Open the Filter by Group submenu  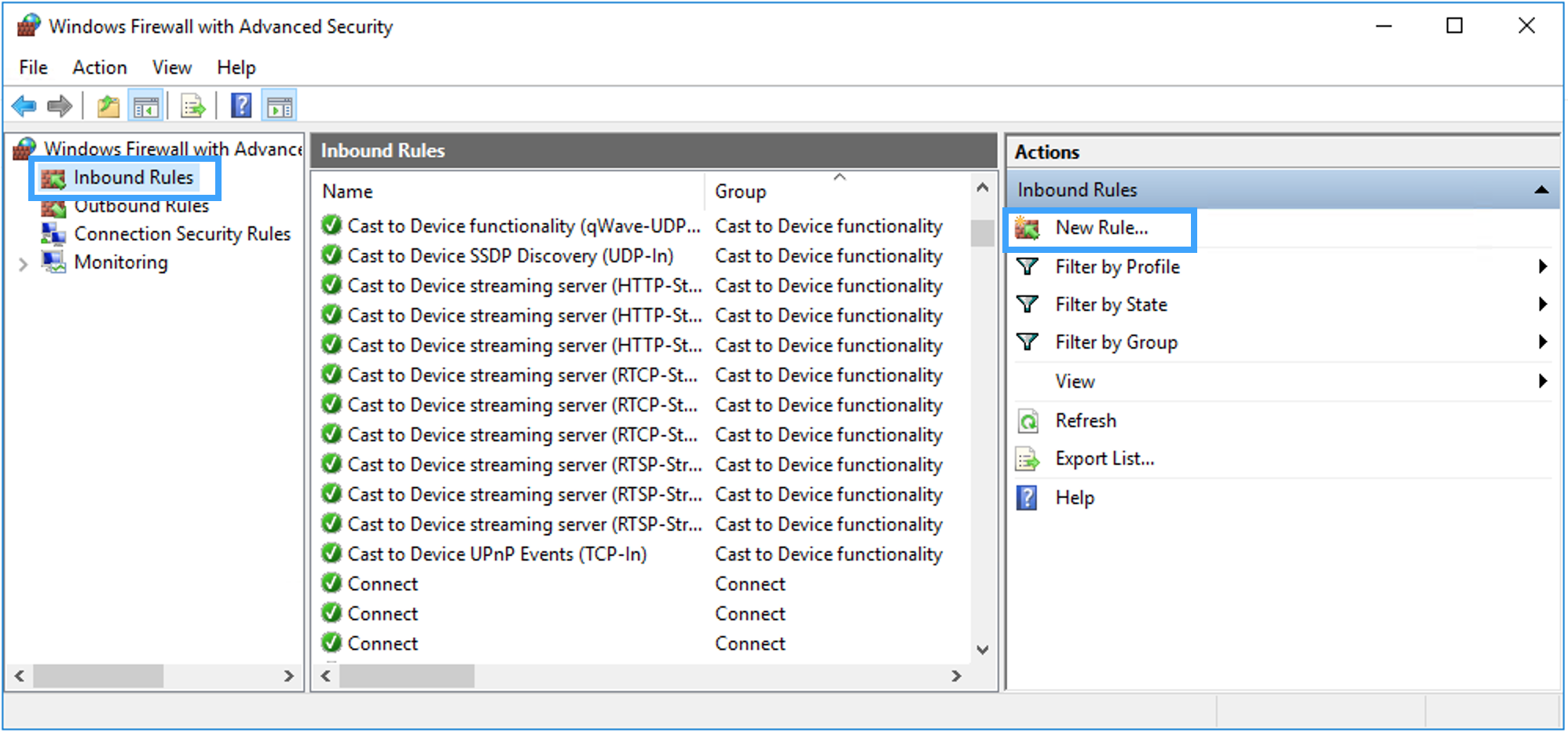(1116, 342)
